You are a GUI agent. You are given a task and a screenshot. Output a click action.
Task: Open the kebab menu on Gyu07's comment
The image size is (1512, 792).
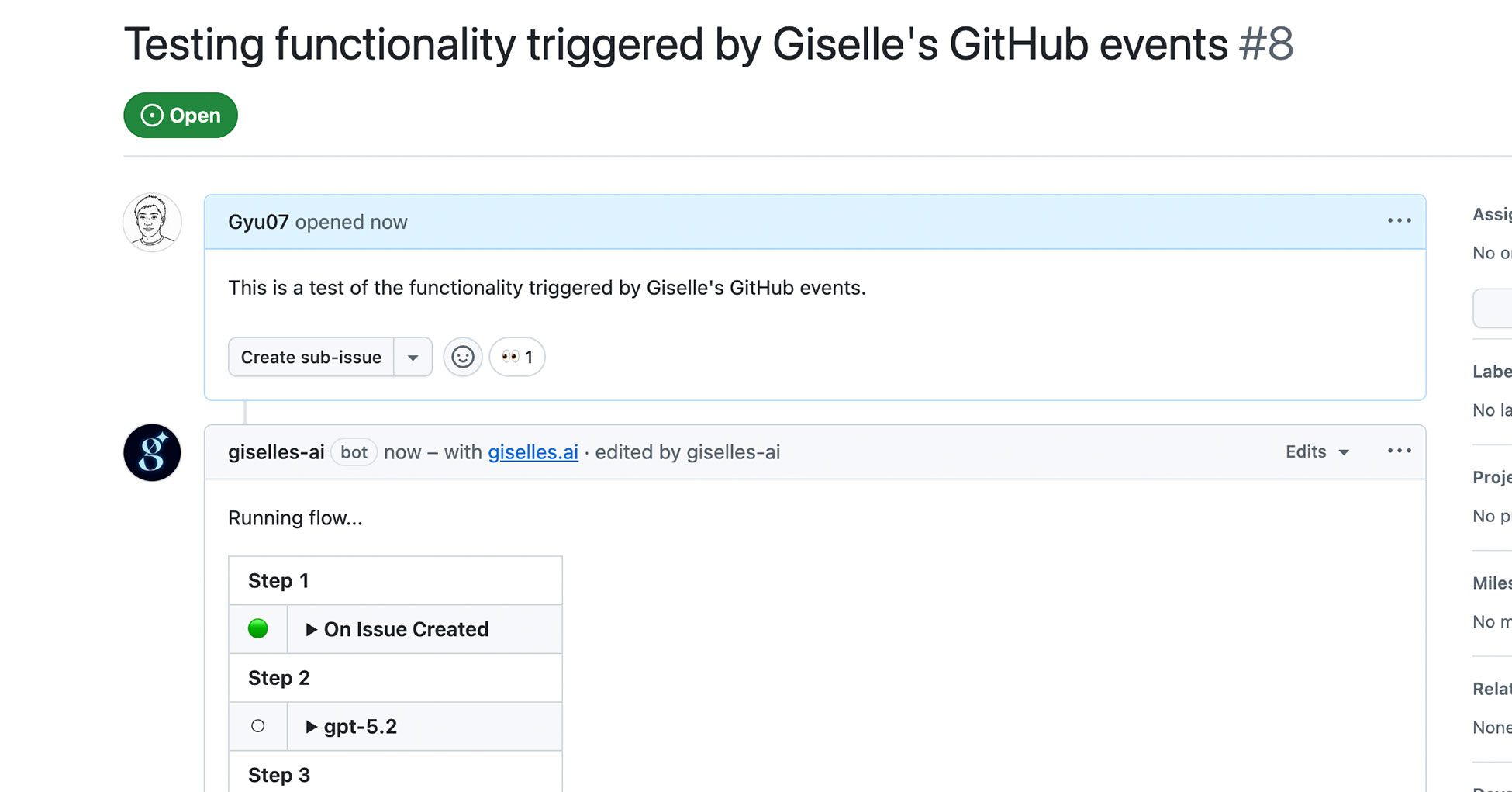click(x=1398, y=221)
